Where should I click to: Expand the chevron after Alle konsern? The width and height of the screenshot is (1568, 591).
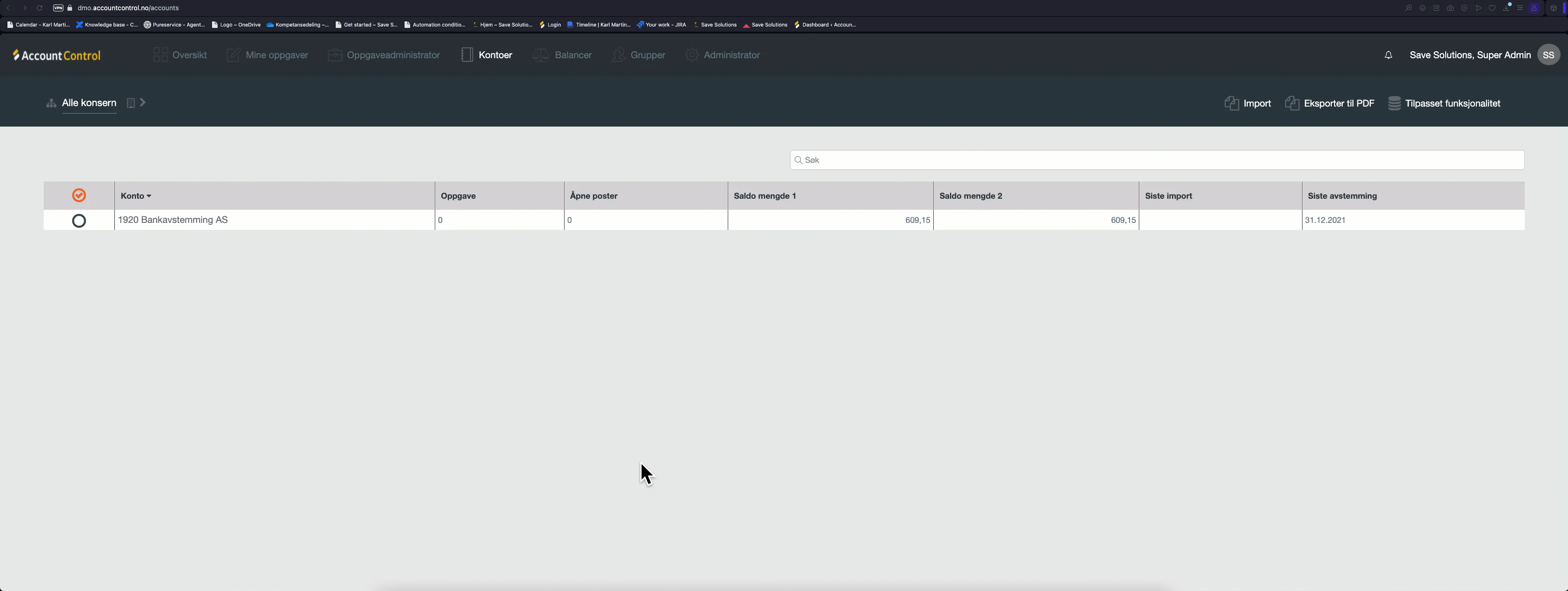click(143, 102)
